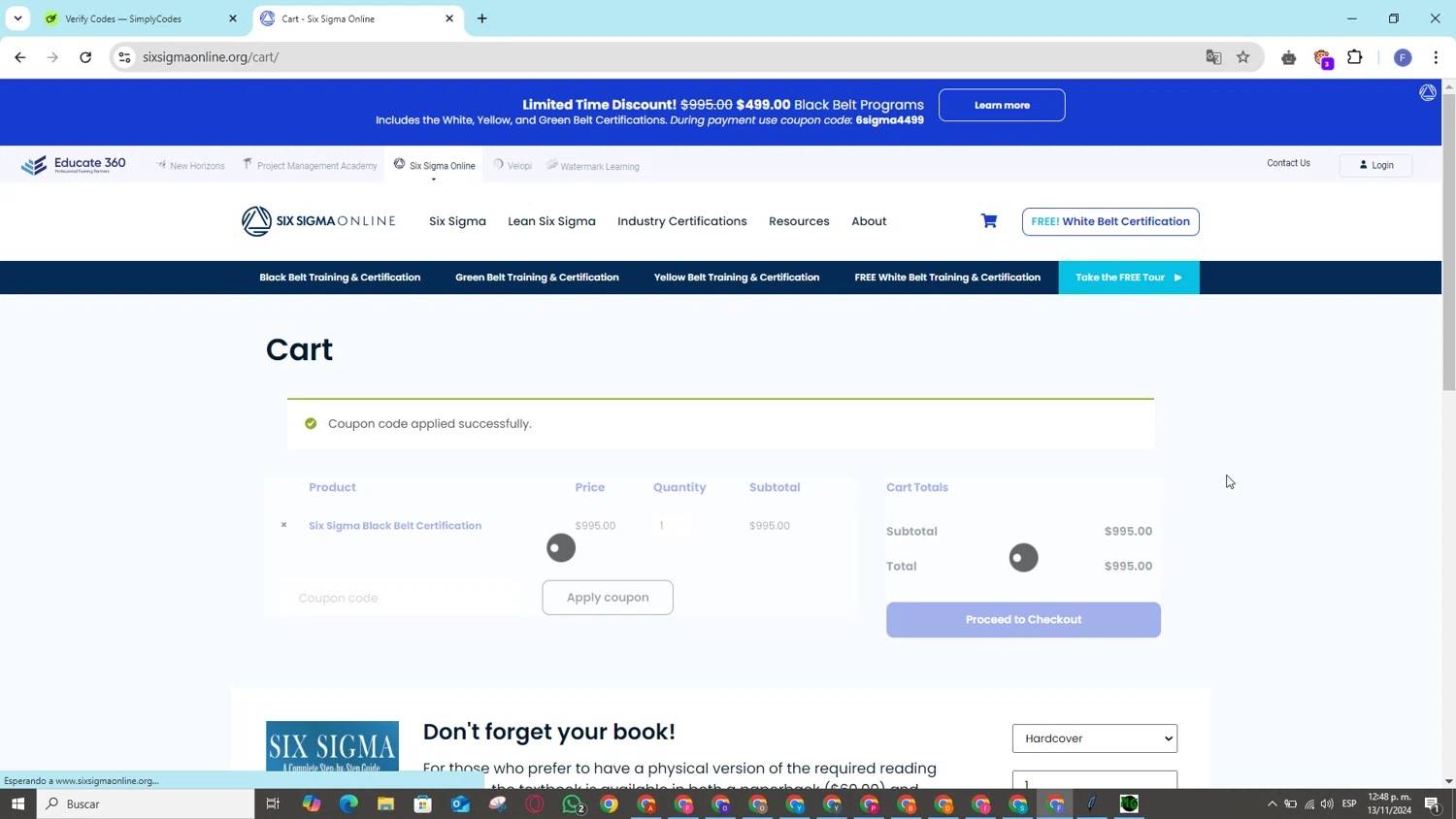Open the Chrome profile avatar F
The image size is (1456, 819).
[x=1403, y=58]
